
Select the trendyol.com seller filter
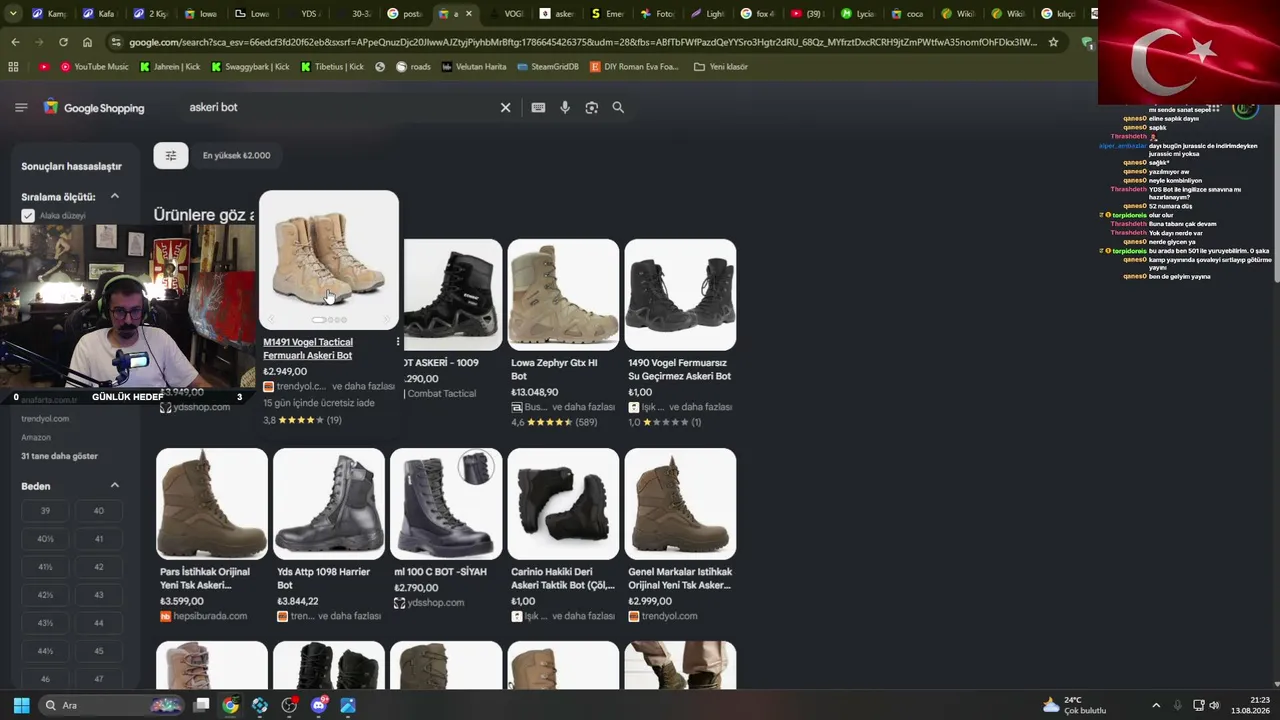click(x=45, y=419)
